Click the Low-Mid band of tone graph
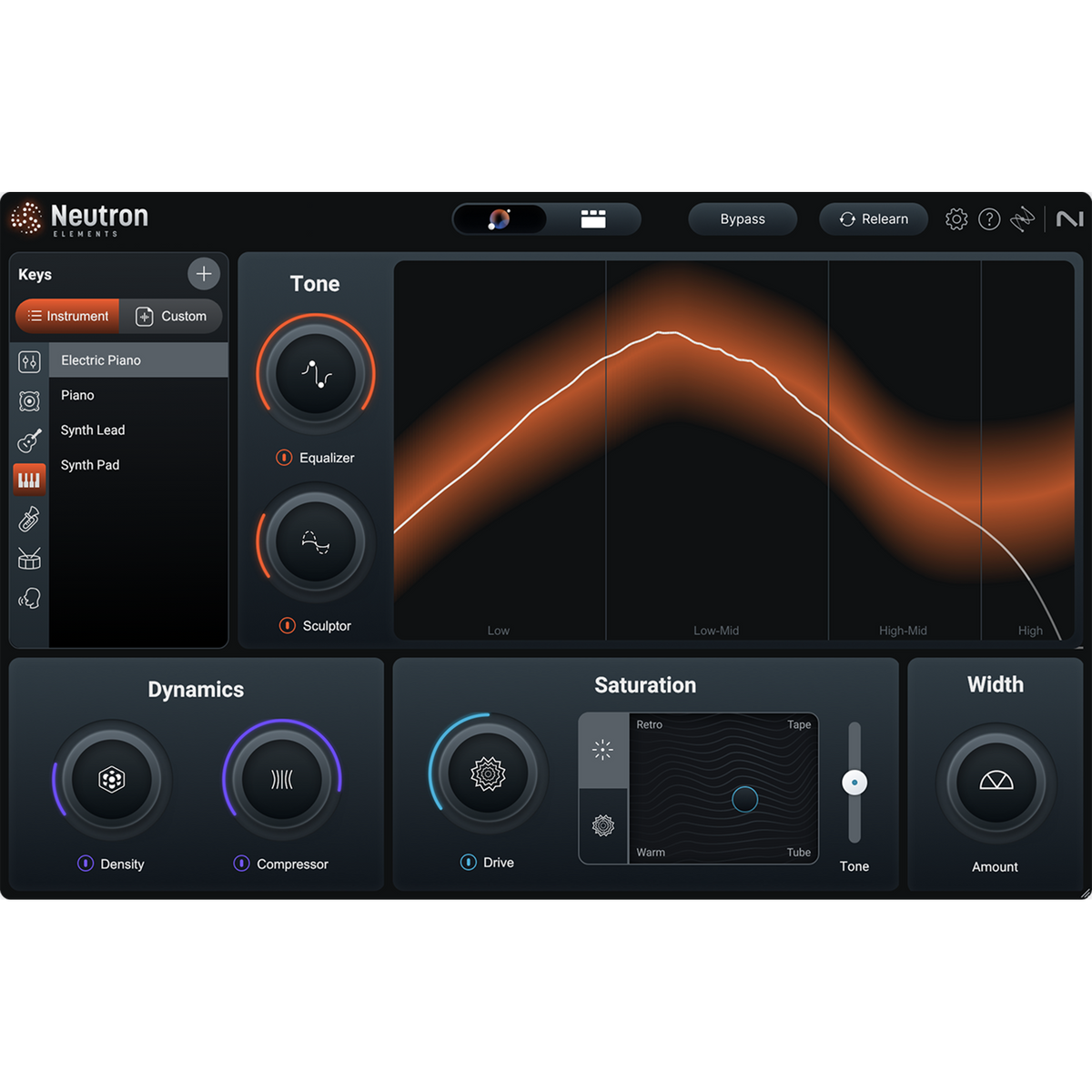 point(717,450)
